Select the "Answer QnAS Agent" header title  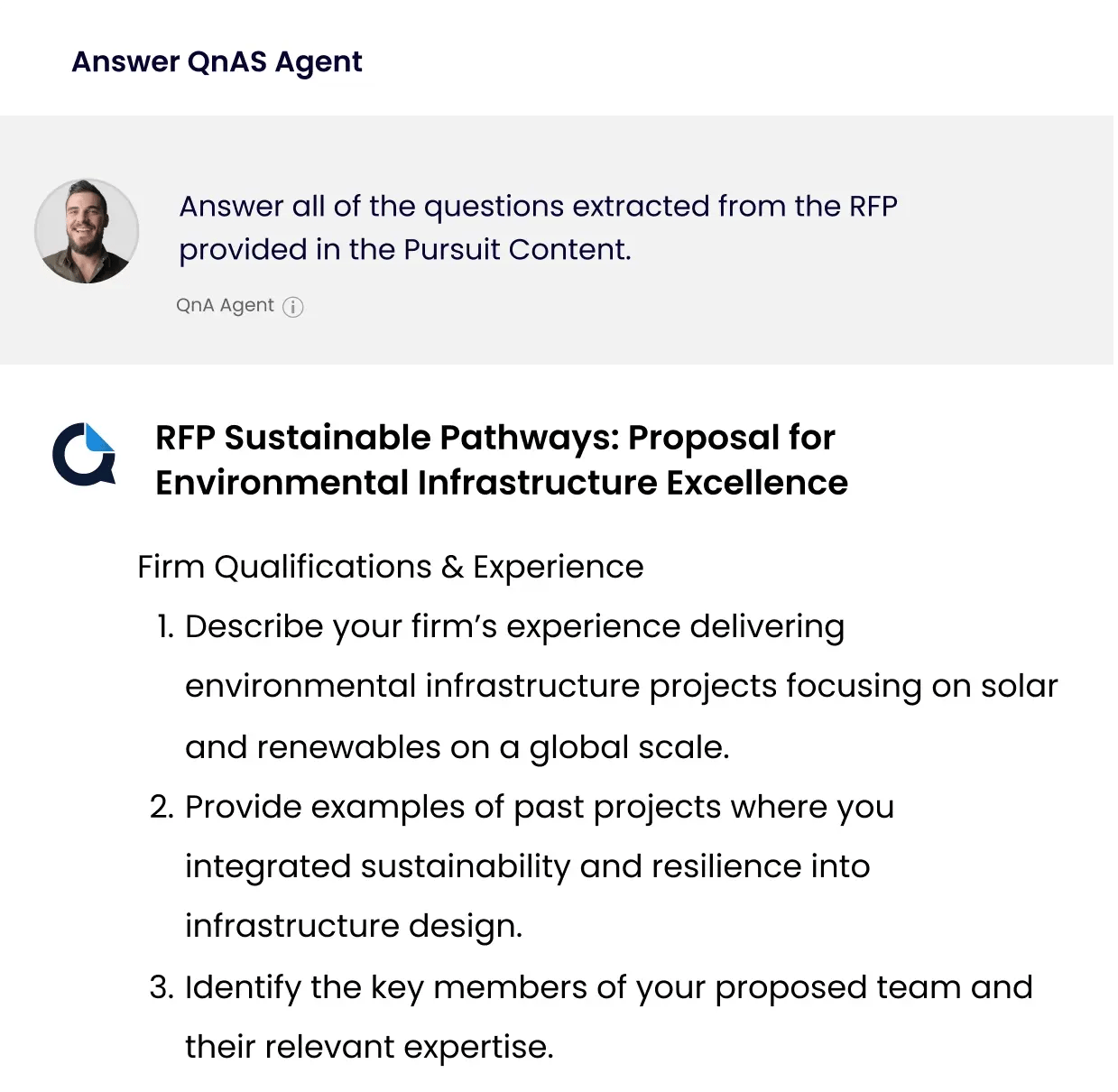(x=217, y=62)
